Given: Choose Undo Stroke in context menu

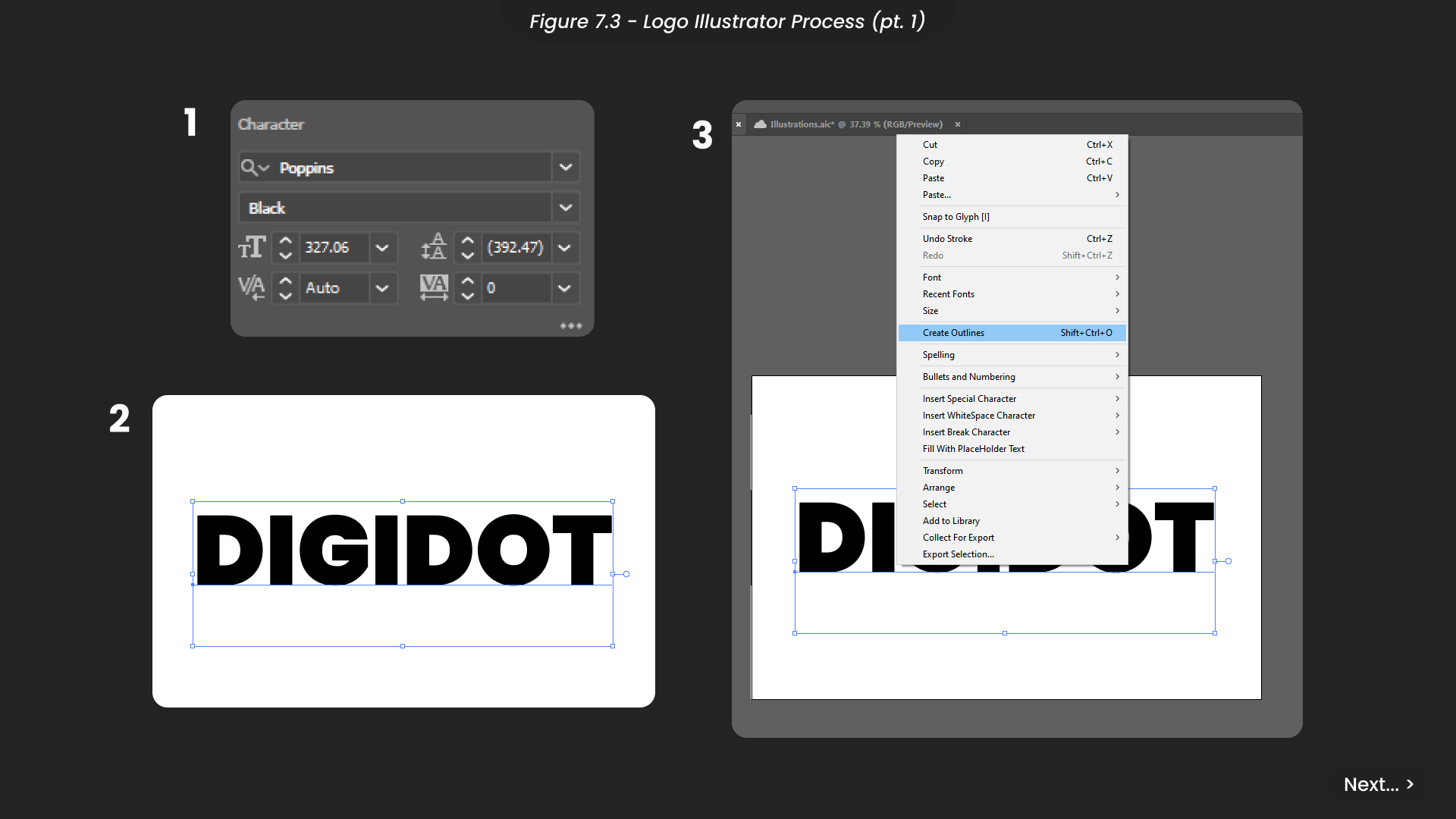Looking at the screenshot, I should 1012,239.
